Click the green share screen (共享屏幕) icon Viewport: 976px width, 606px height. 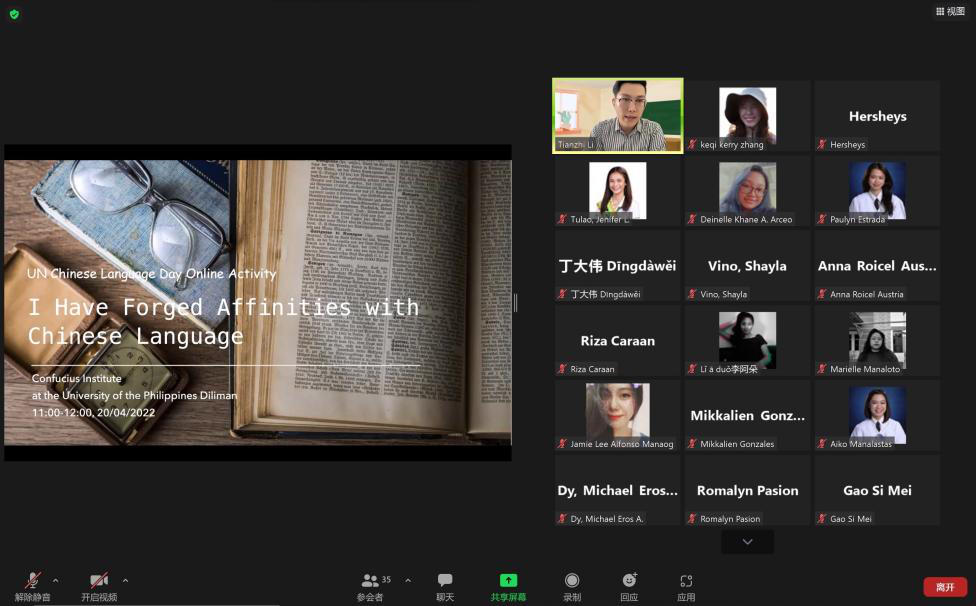pyautogui.click(x=508, y=581)
